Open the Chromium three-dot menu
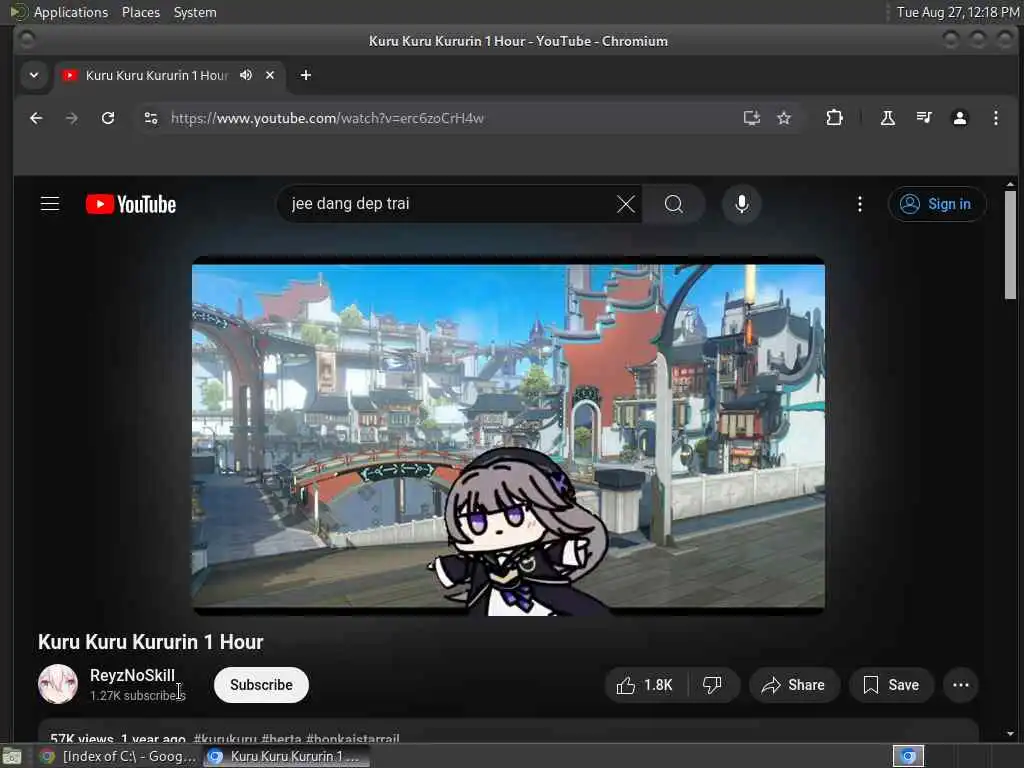The height and width of the screenshot is (768, 1024). tap(995, 118)
